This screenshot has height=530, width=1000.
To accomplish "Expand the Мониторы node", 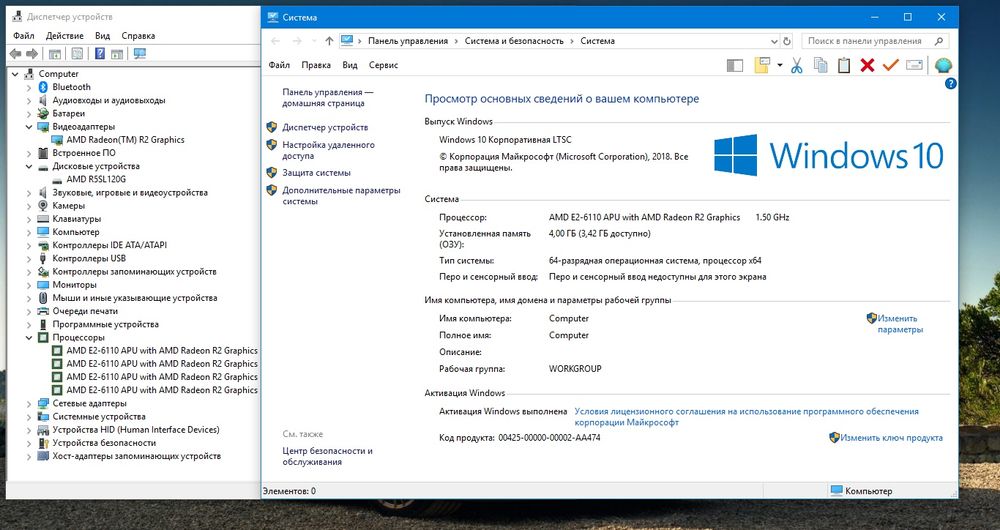I will click(x=29, y=285).
